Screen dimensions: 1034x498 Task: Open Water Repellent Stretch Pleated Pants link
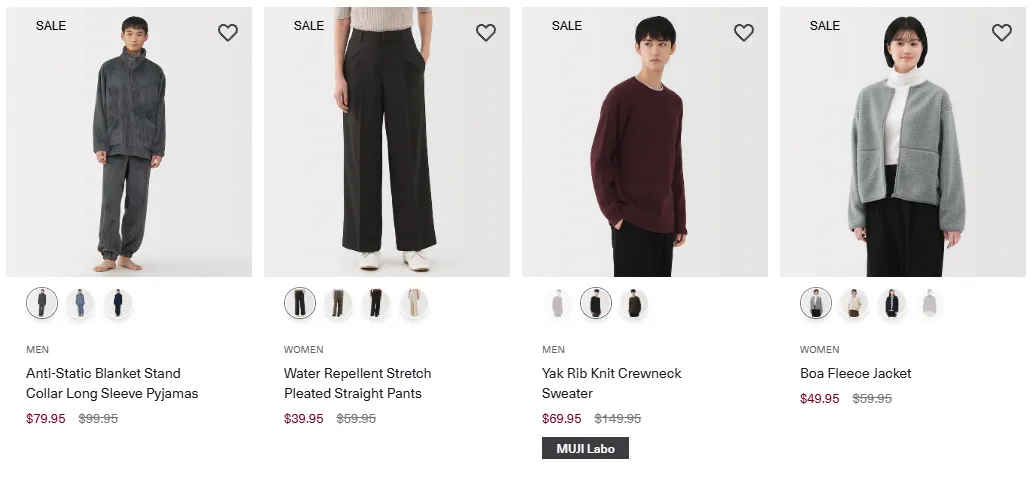click(x=357, y=383)
